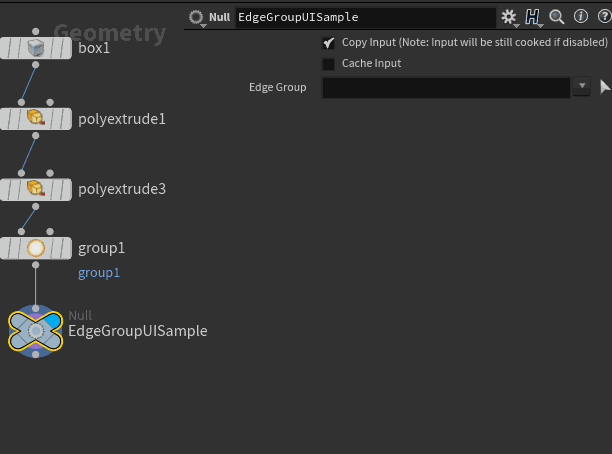Screen dimensions: 612x454
Task: Select the polyextrude3 node icon
Action: pyautogui.click(x=36, y=188)
